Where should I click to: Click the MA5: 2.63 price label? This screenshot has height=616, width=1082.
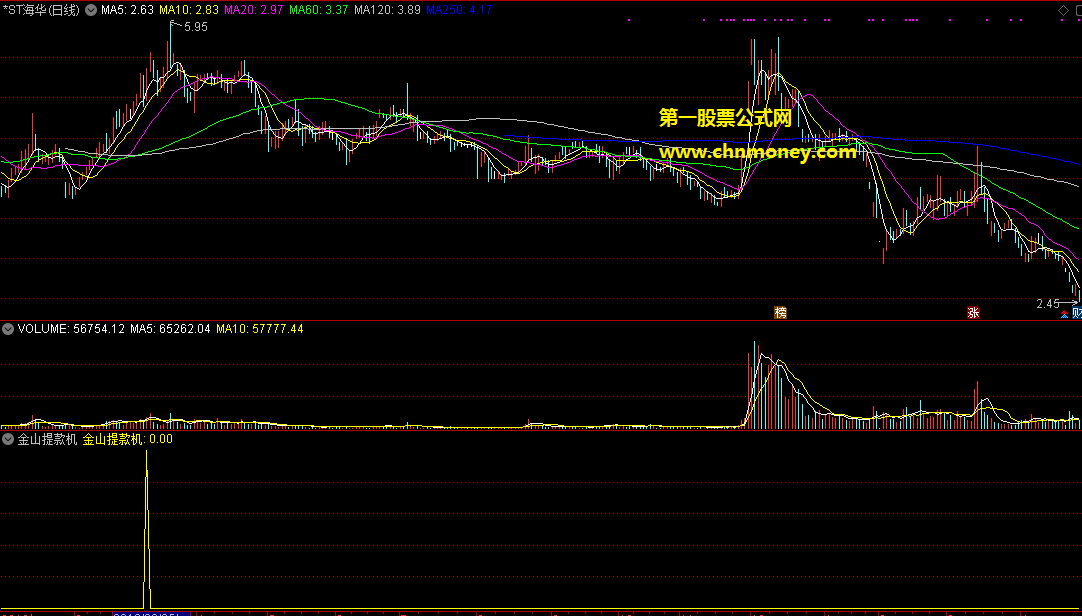128,10
